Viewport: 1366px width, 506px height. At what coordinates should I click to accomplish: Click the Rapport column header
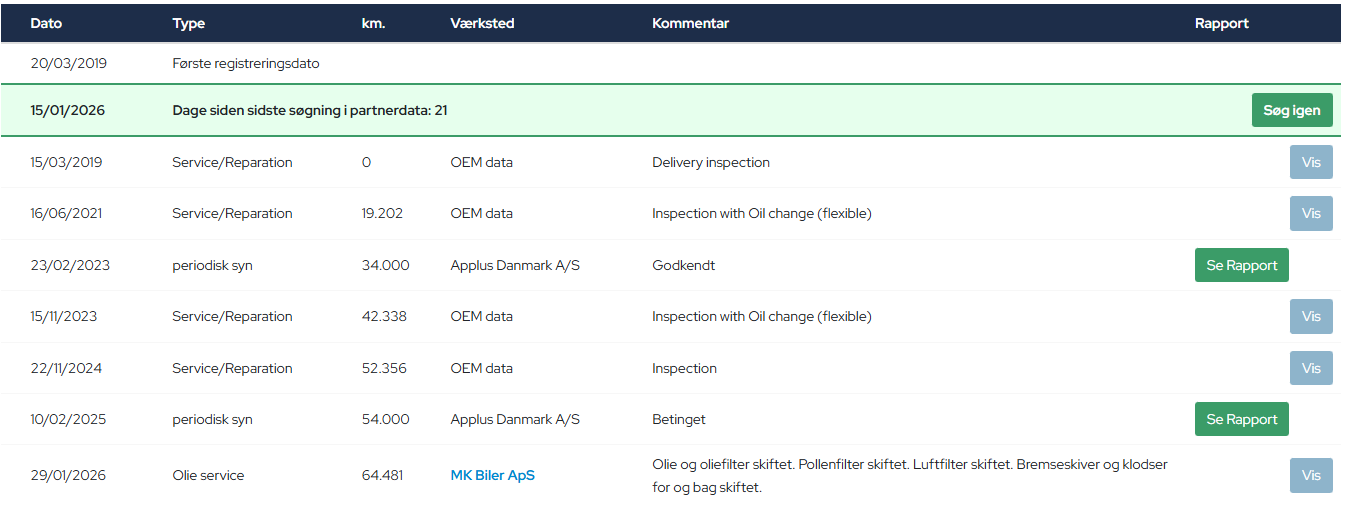coord(1221,23)
